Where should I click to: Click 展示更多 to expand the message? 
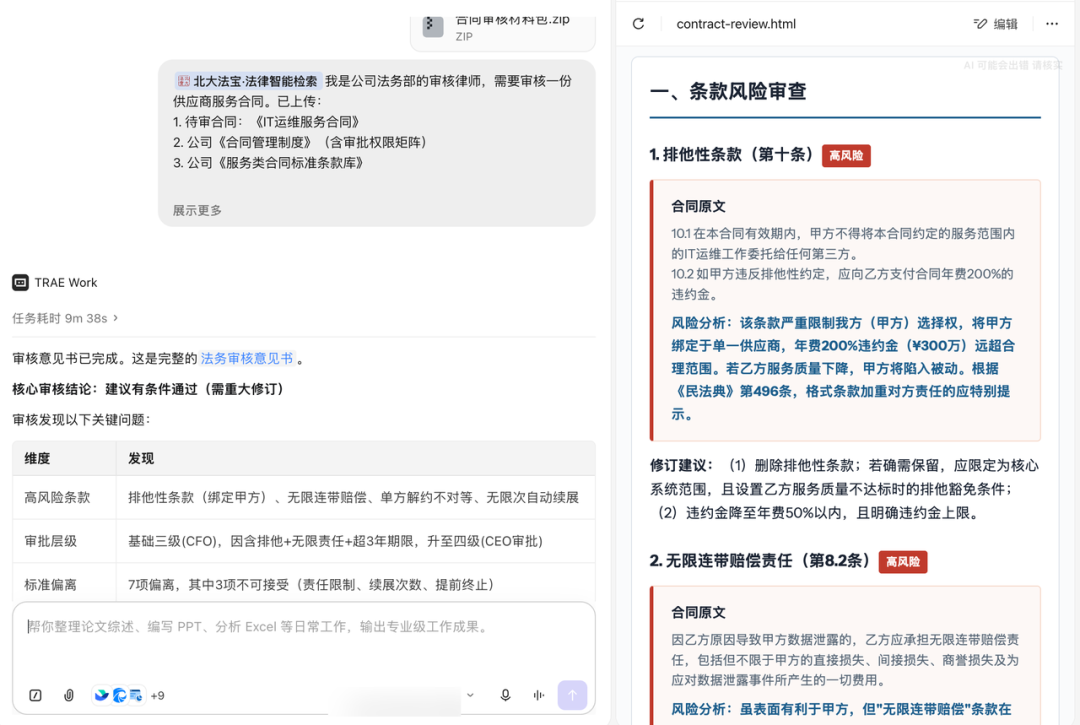(197, 211)
